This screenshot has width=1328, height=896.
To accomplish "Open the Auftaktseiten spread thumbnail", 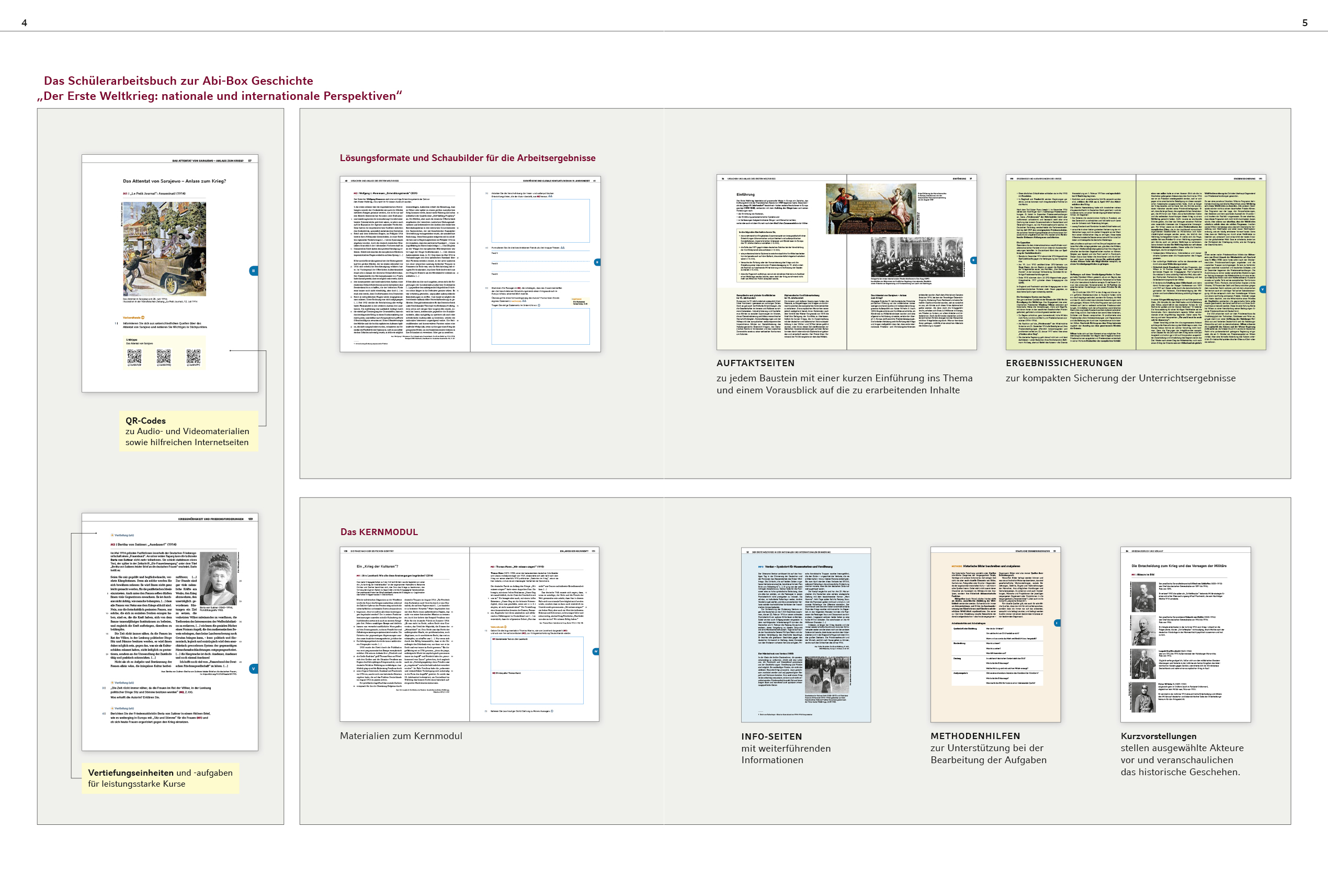I will (846, 262).
